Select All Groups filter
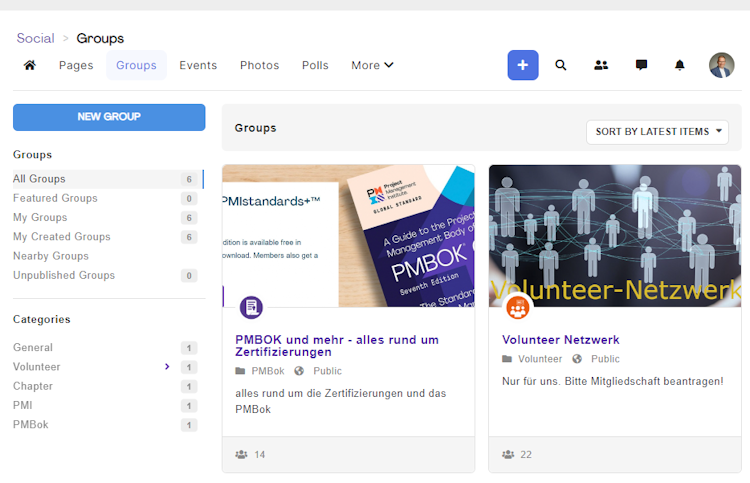The height and width of the screenshot is (483, 750). [108, 179]
